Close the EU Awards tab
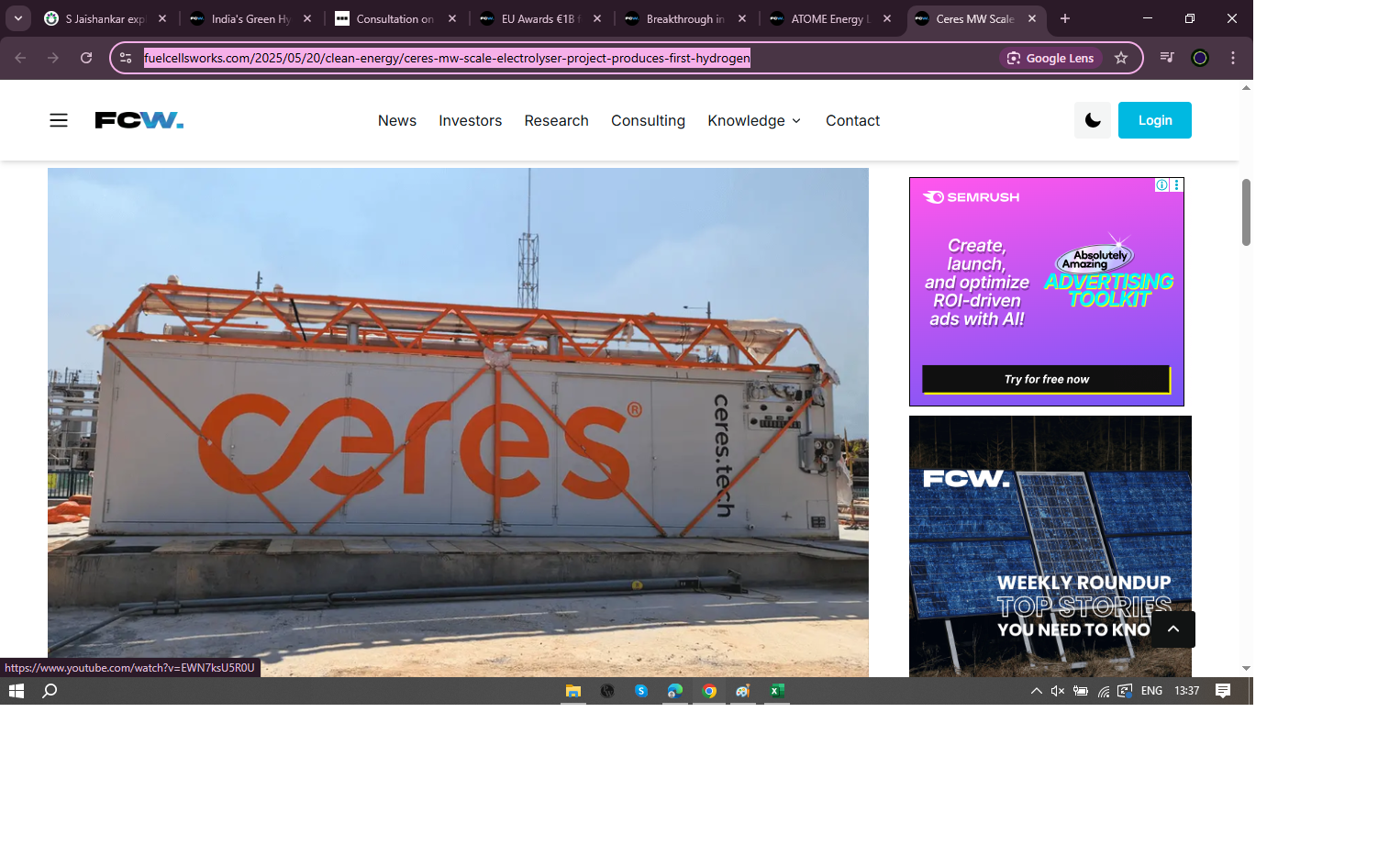The image size is (1378, 868). [x=597, y=18]
